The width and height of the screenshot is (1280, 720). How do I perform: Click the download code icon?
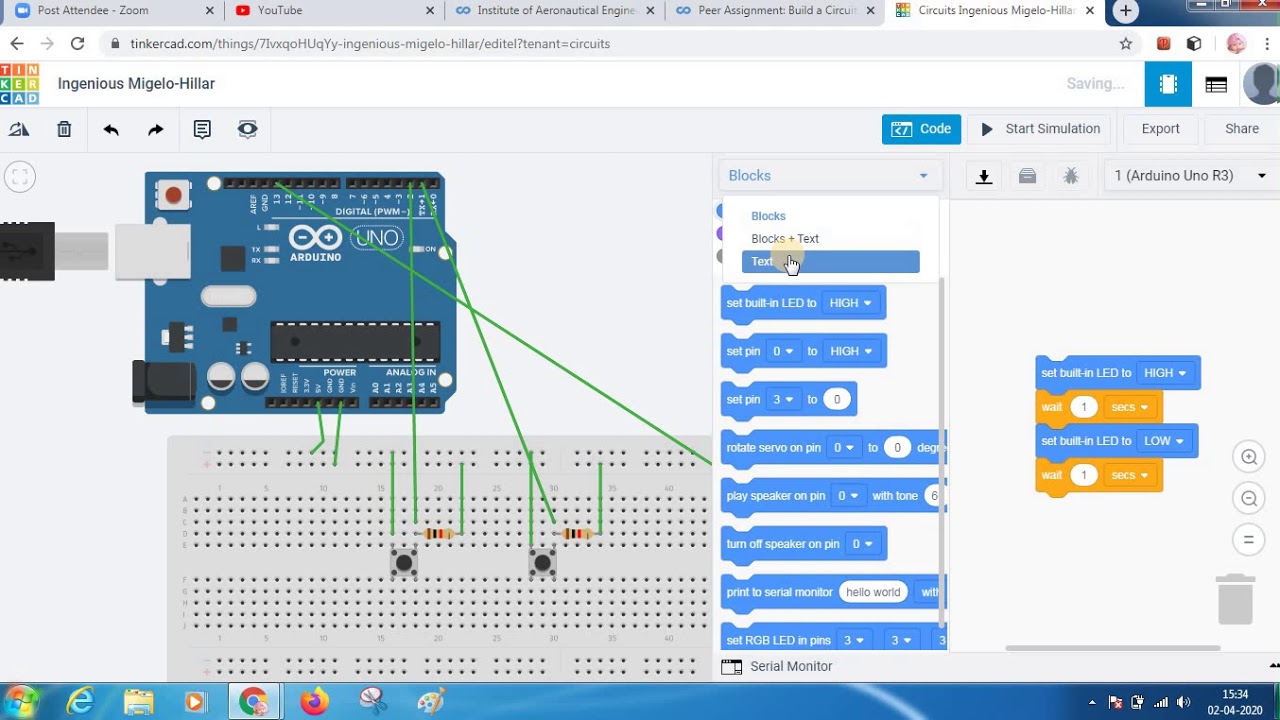click(x=984, y=176)
